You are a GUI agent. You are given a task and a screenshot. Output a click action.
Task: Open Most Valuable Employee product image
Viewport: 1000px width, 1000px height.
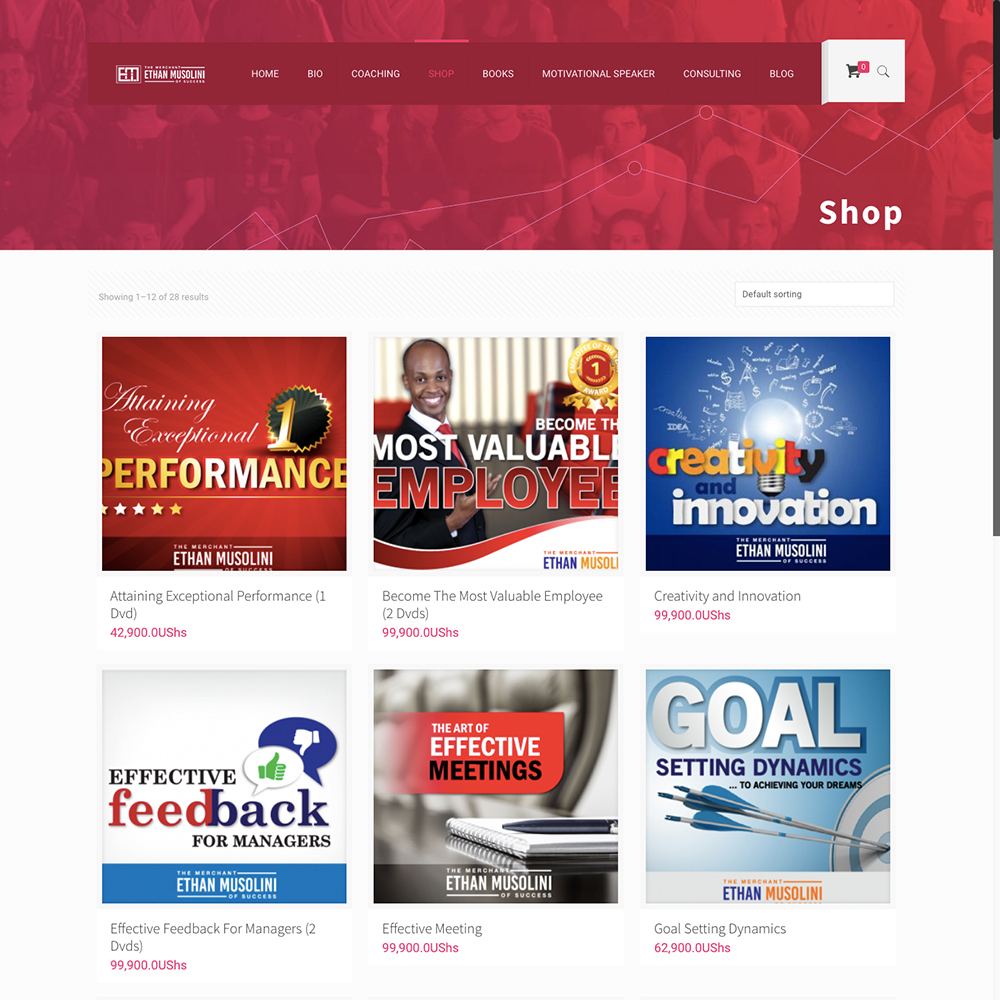click(x=496, y=453)
